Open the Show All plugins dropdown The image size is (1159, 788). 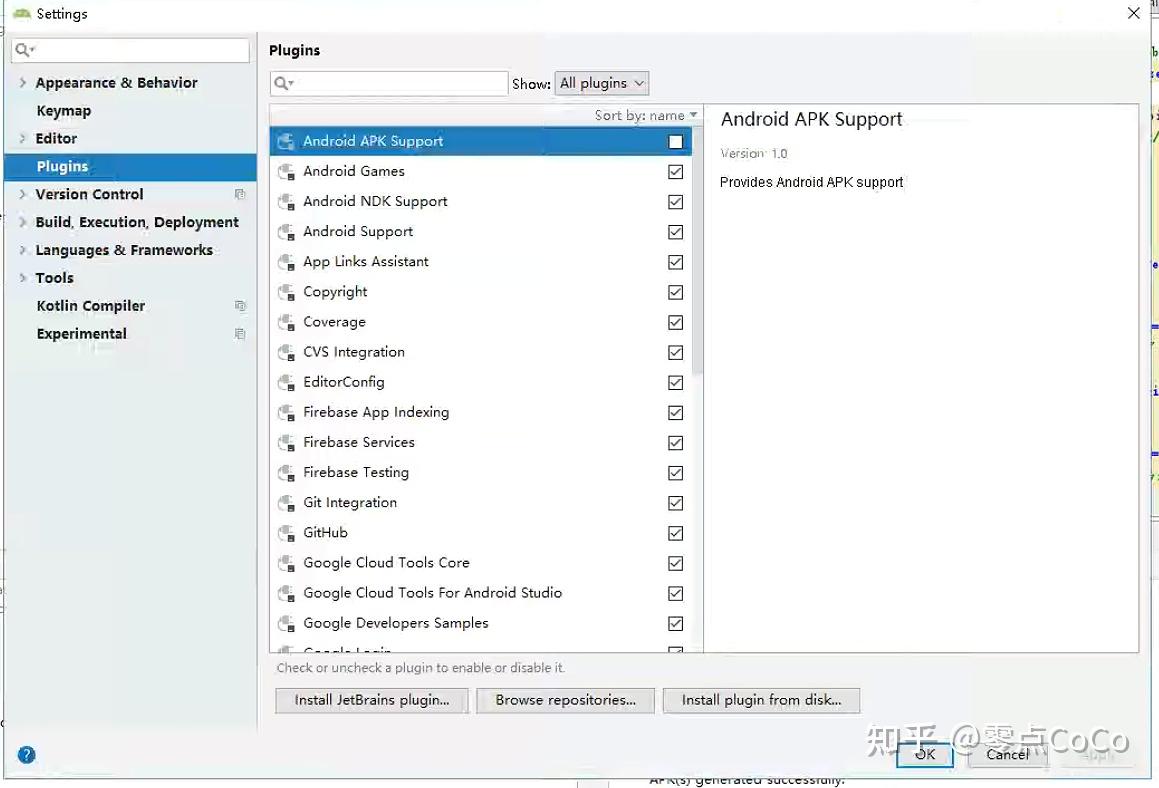point(602,84)
